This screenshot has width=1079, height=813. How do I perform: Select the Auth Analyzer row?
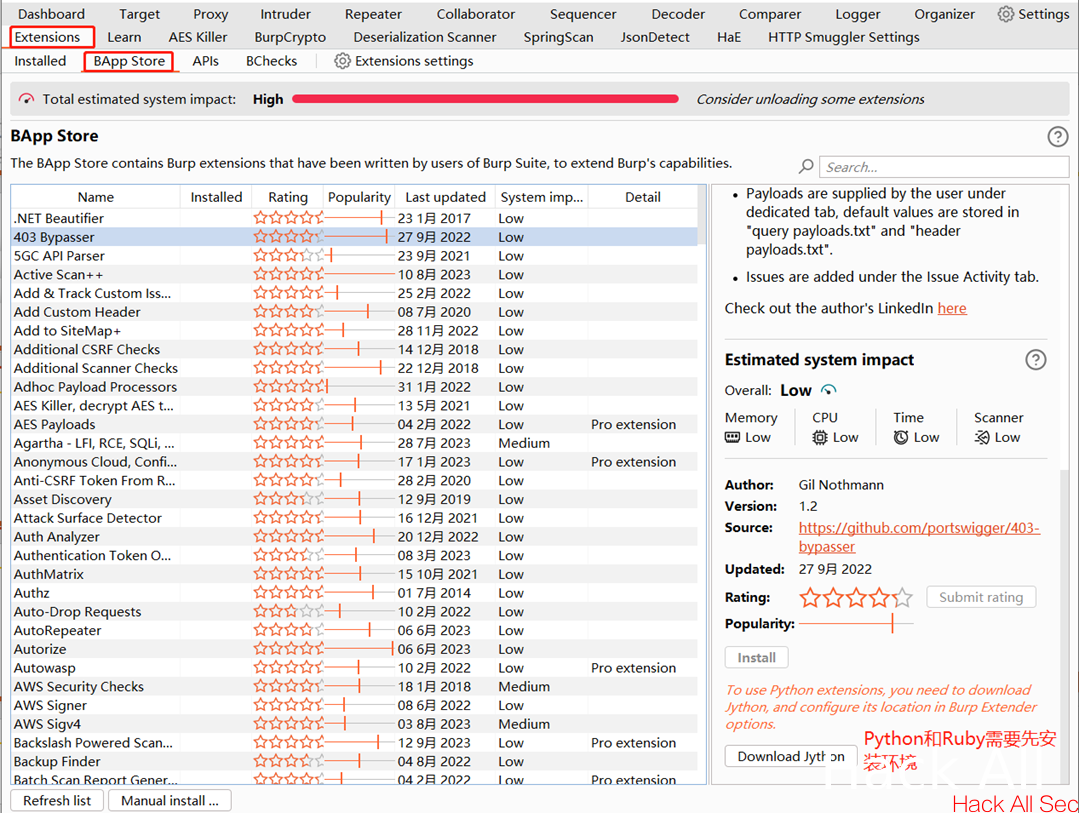click(354, 536)
